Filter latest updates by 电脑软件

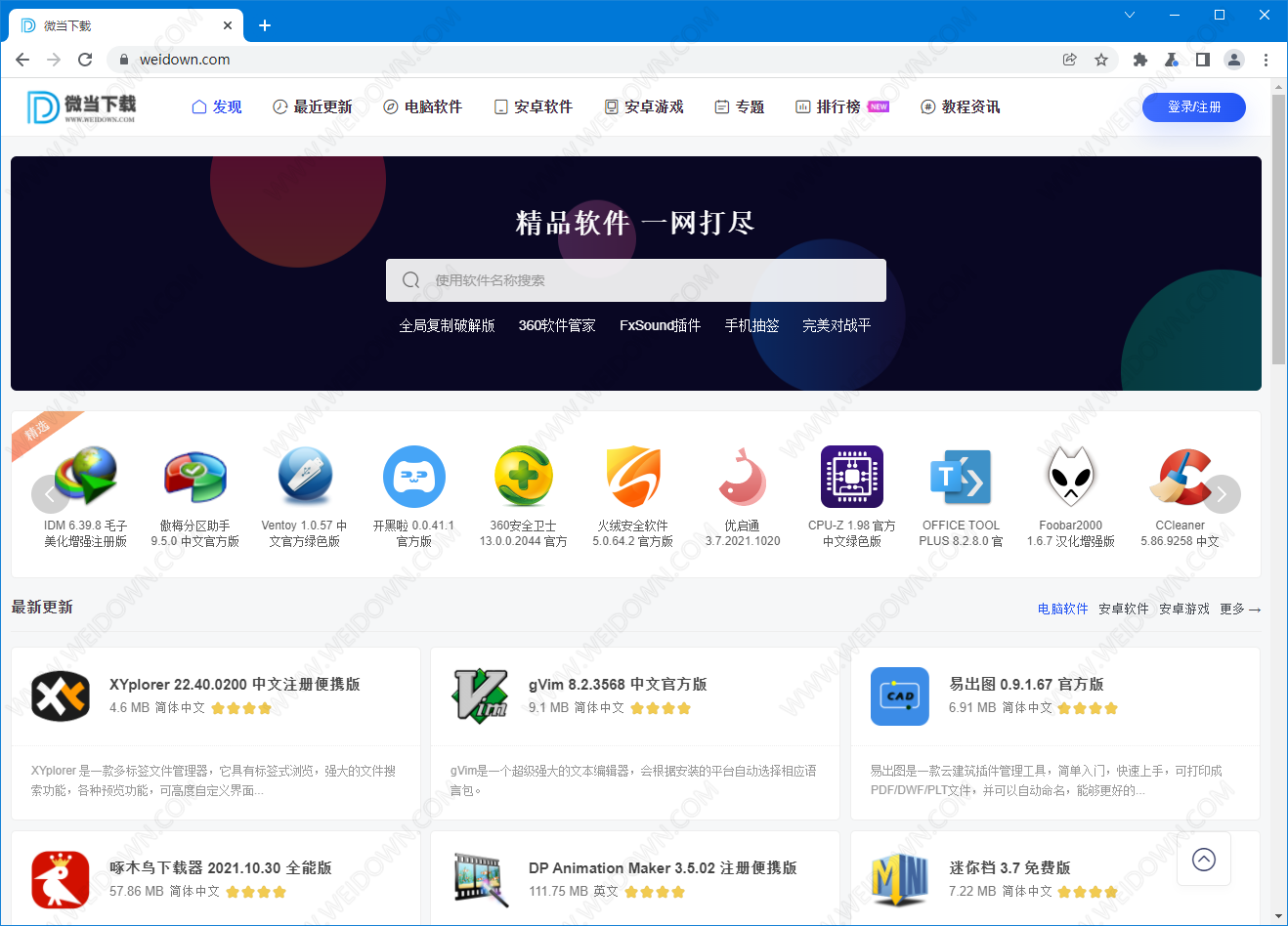(1063, 609)
